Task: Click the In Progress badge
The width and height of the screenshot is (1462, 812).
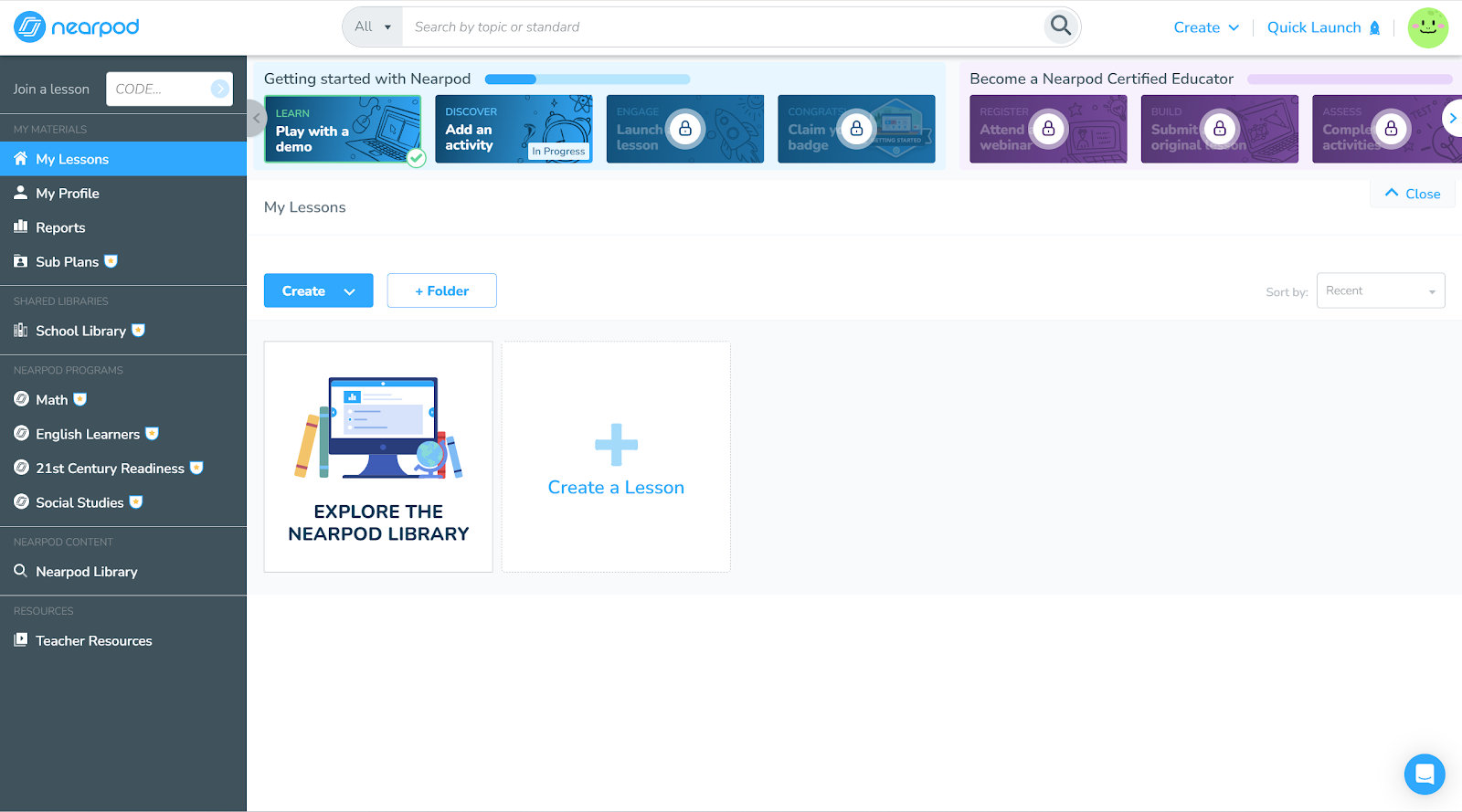Action: (x=558, y=152)
